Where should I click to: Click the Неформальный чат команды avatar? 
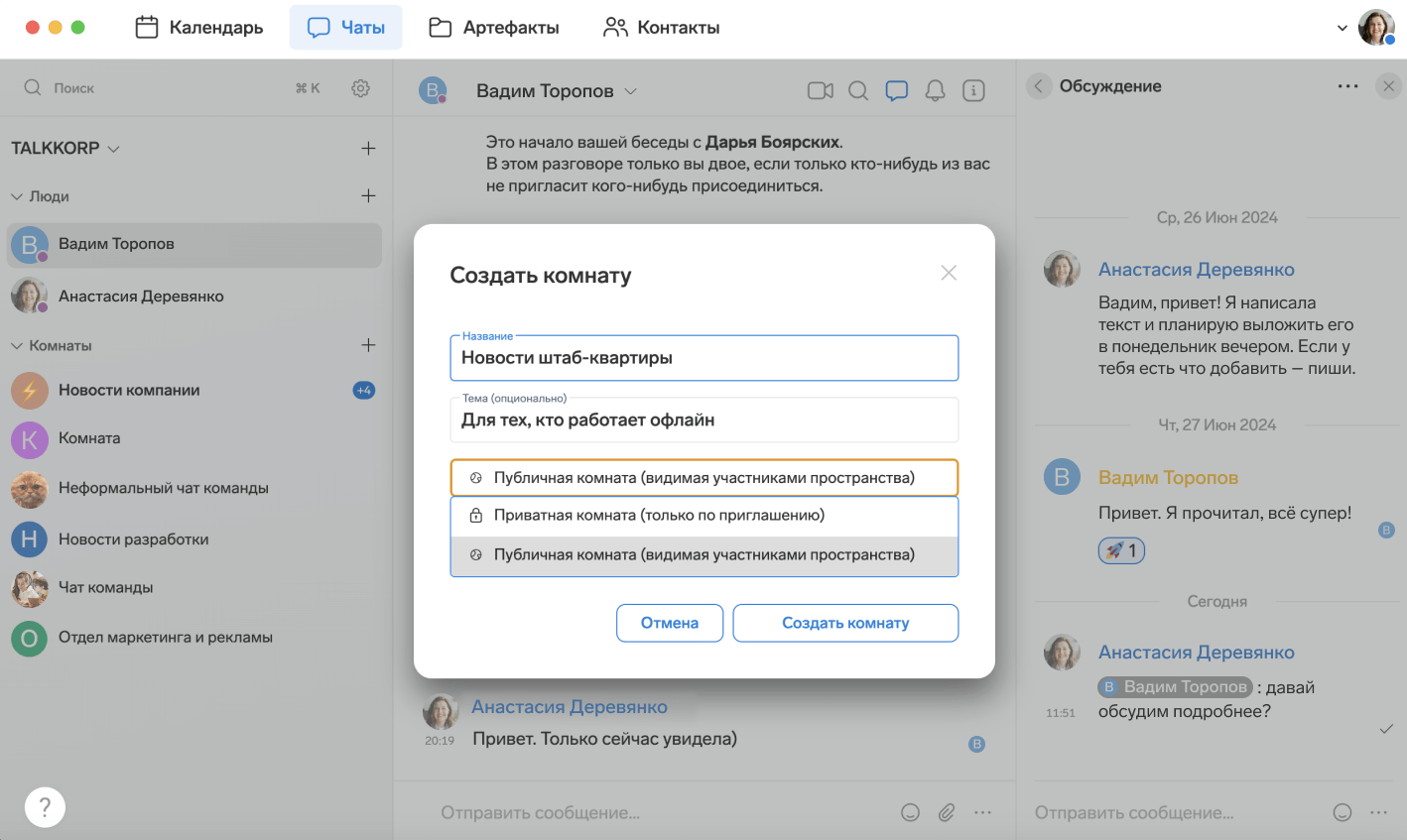click(29, 488)
